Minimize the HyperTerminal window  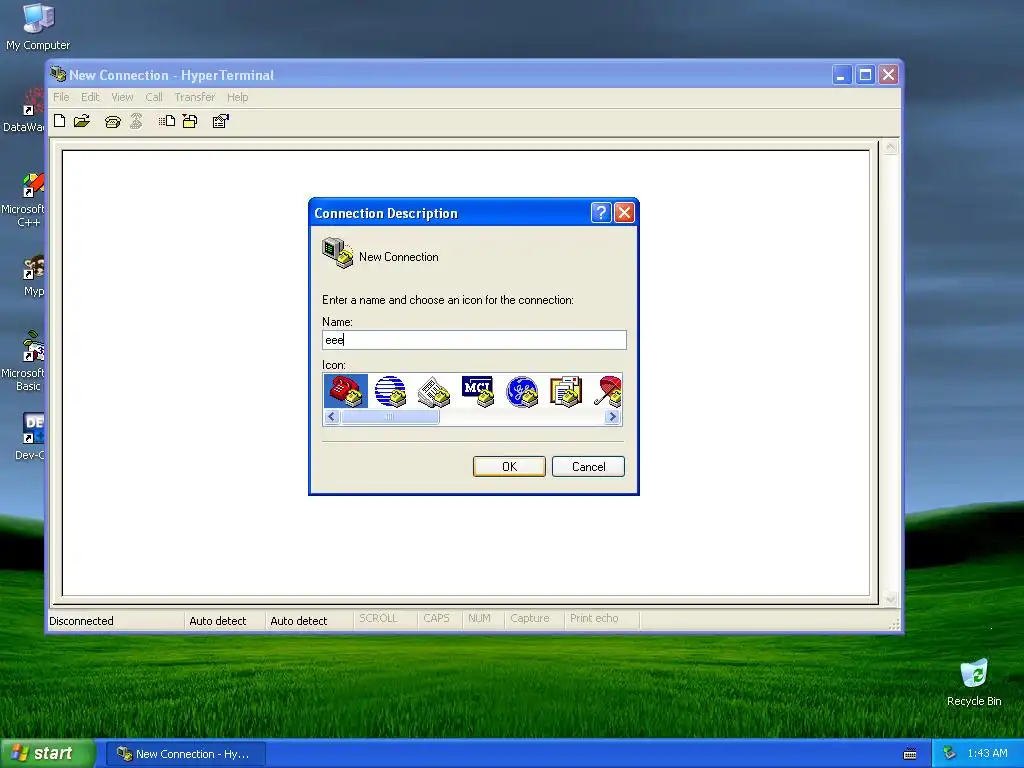click(842, 74)
